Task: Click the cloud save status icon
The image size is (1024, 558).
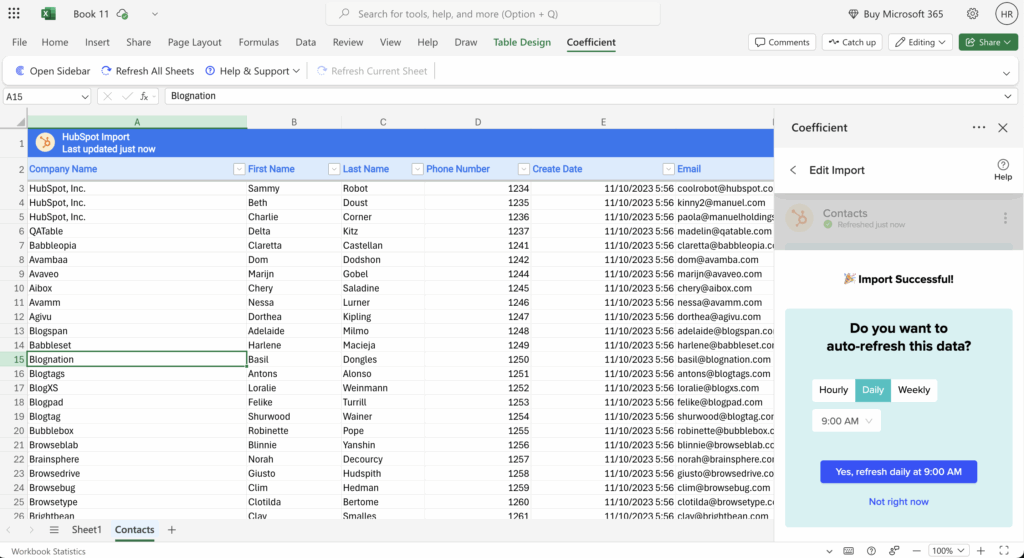Action: [x=122, y=14]
